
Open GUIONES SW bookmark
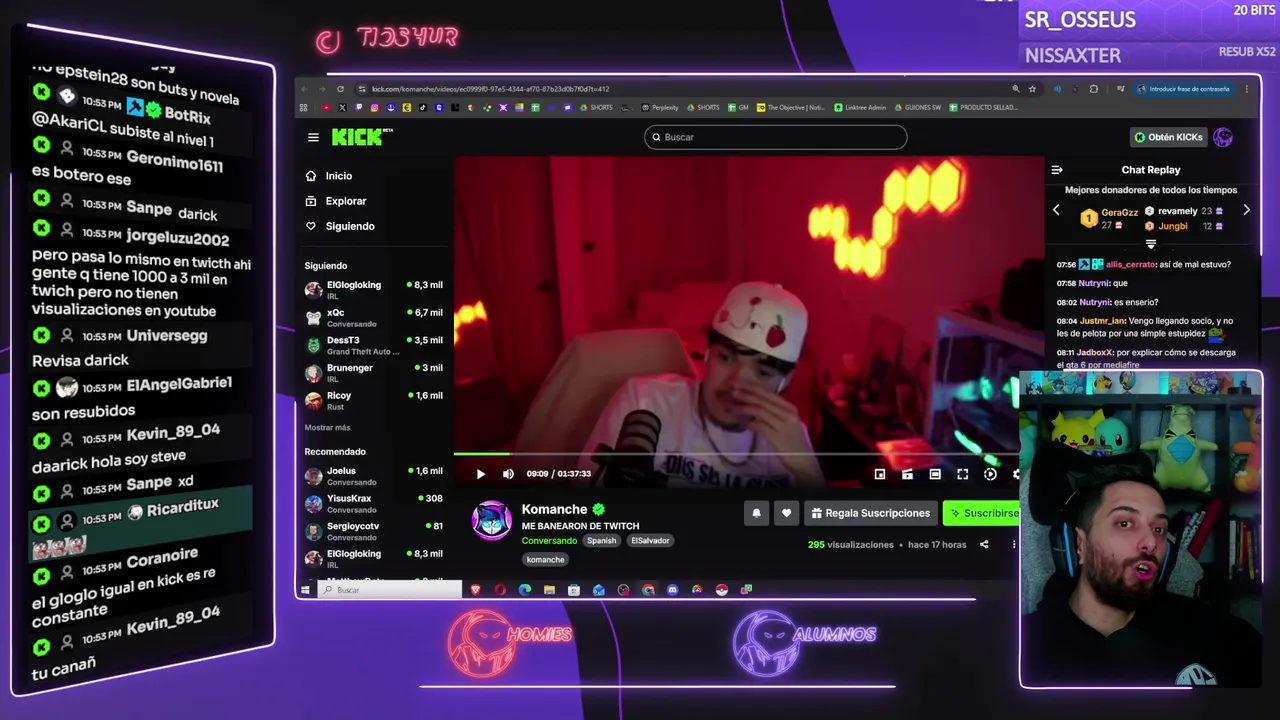(x=917, y=107)
